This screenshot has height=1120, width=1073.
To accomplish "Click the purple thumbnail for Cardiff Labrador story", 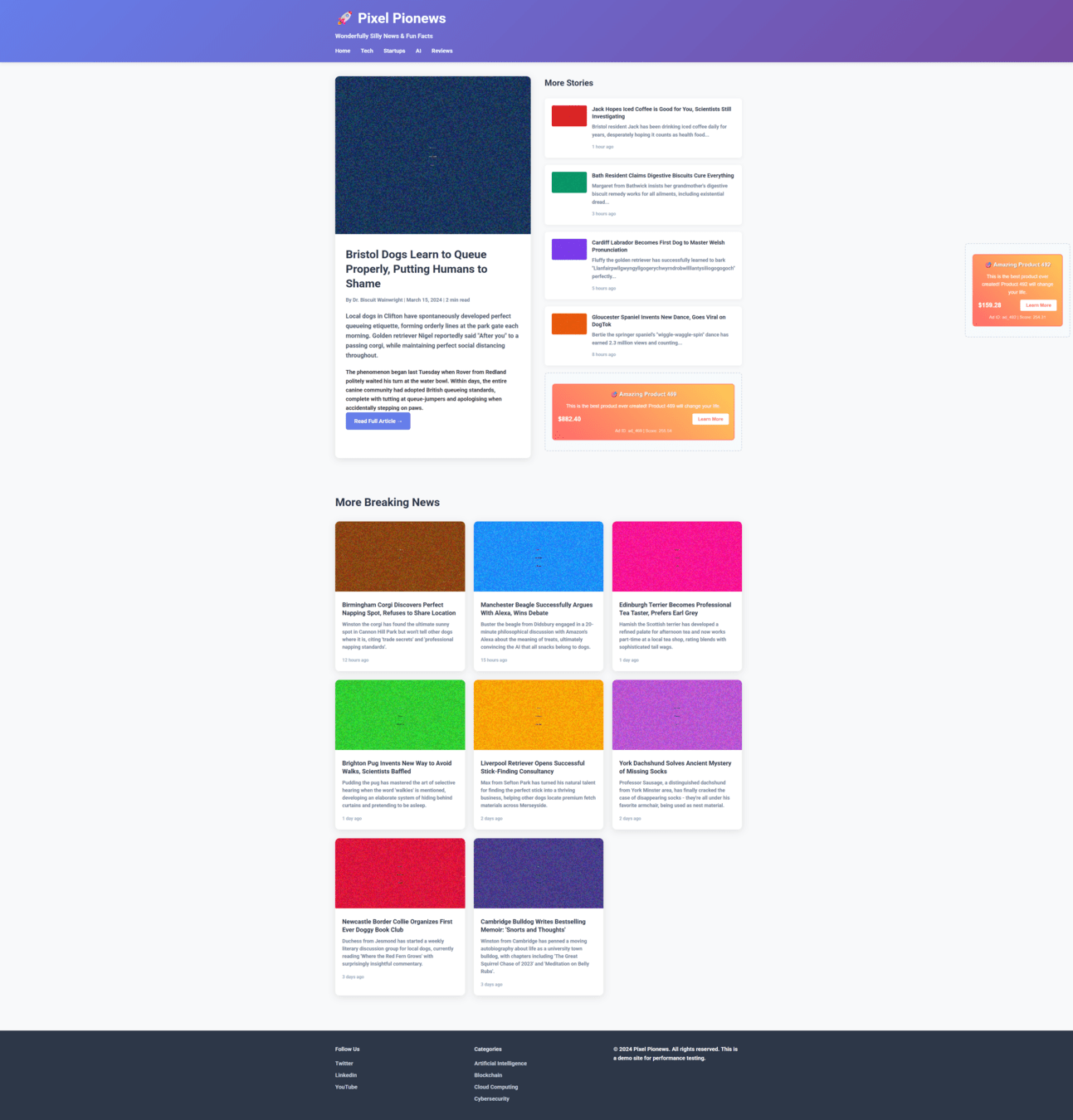I will click(x=569, y=249).
